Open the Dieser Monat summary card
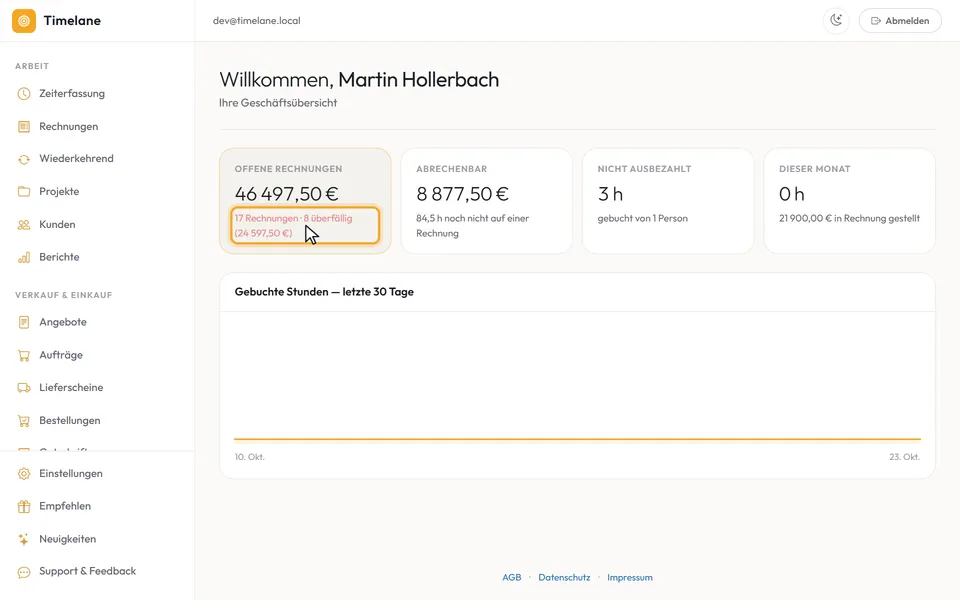The image size is (960, 600). click(850, 201)
